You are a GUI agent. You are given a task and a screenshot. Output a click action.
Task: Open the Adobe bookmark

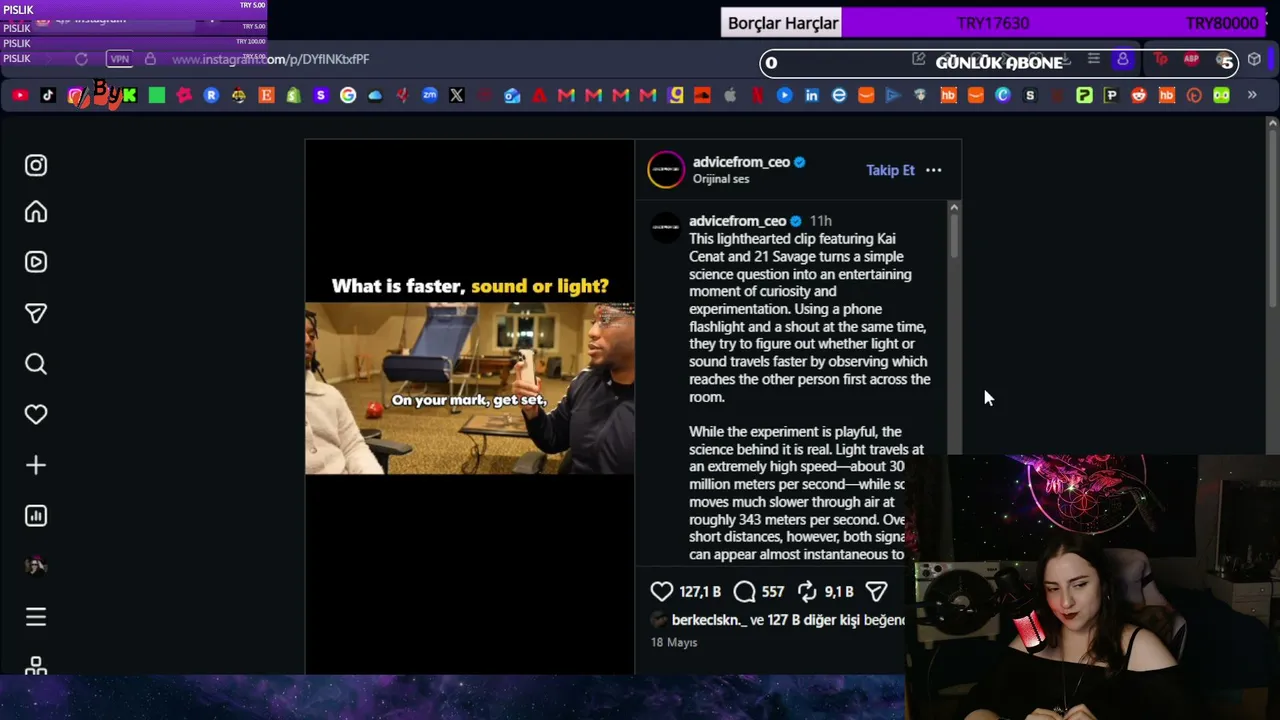click(539, 95)
